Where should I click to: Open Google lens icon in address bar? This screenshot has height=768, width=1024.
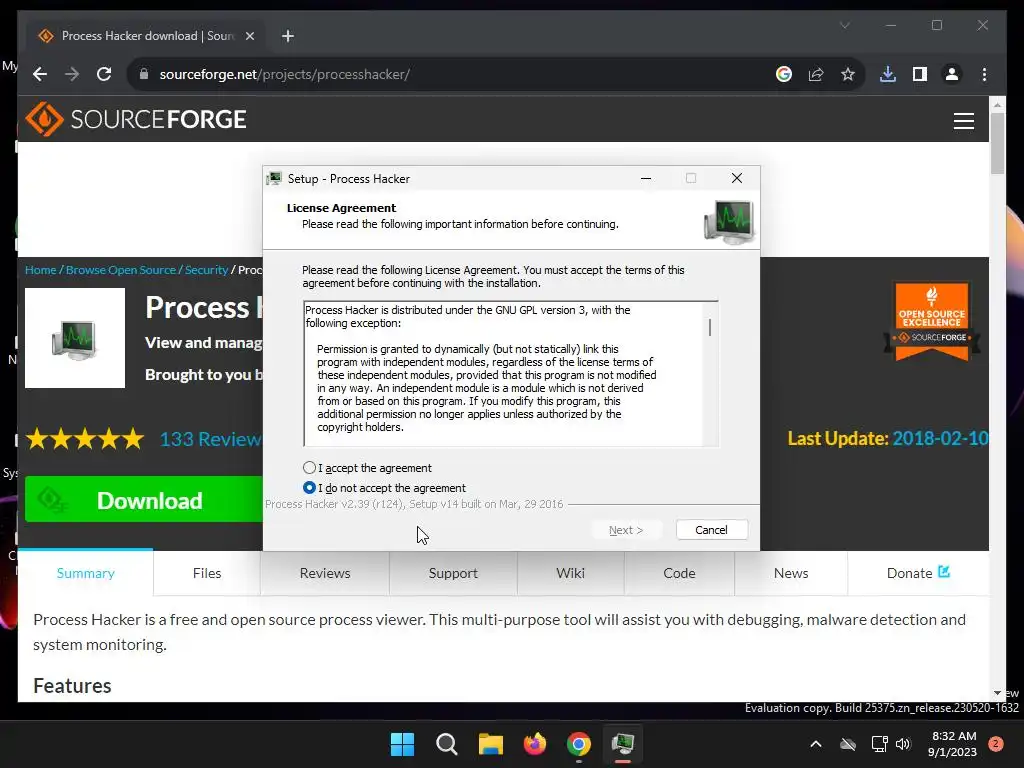784,74
